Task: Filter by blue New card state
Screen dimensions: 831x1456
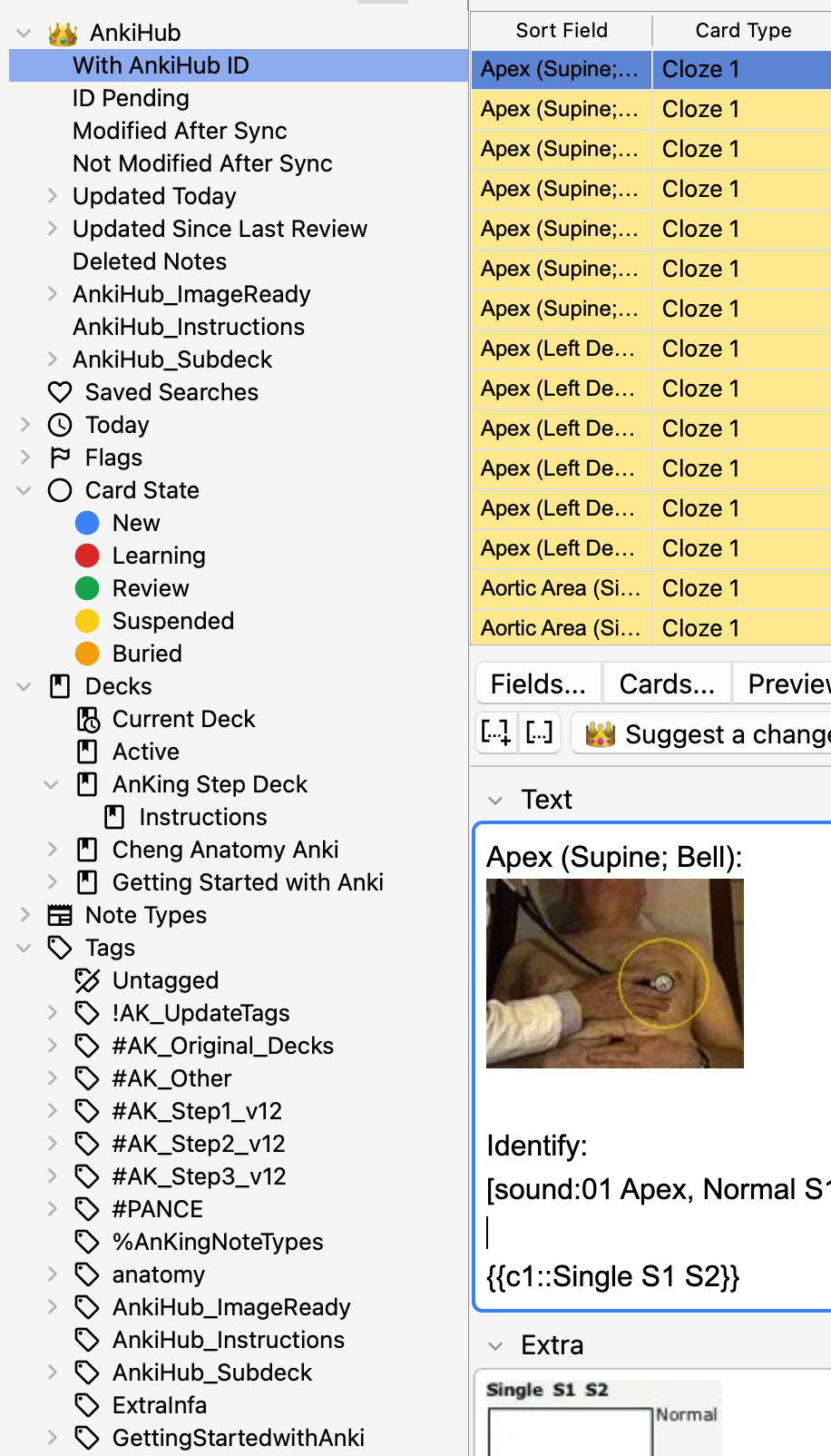Action: [x=87, y=523]
